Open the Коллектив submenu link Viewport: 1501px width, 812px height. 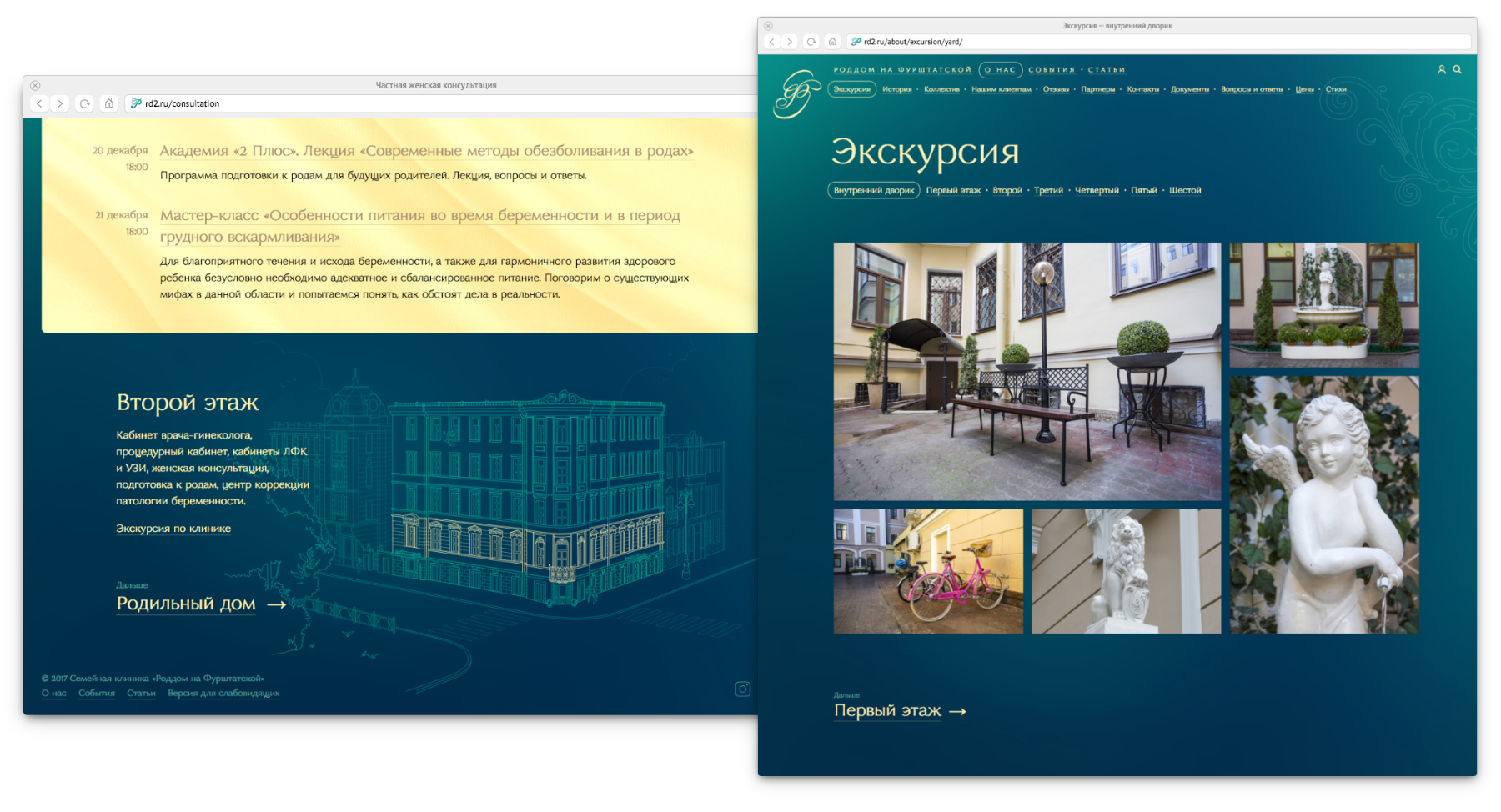pos(941,90)
